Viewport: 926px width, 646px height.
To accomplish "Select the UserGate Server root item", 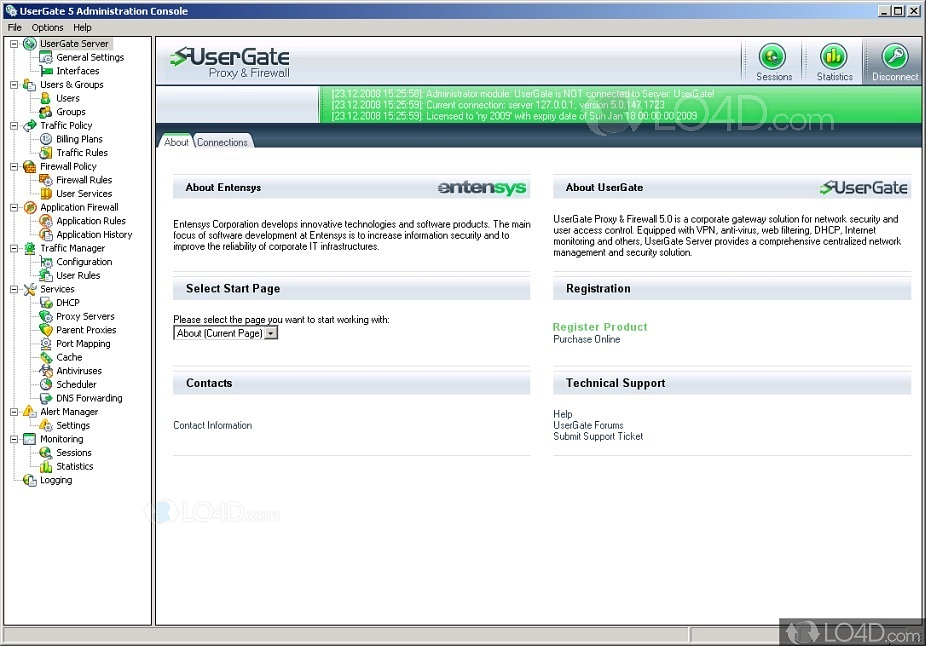I will tap(74, 44).
